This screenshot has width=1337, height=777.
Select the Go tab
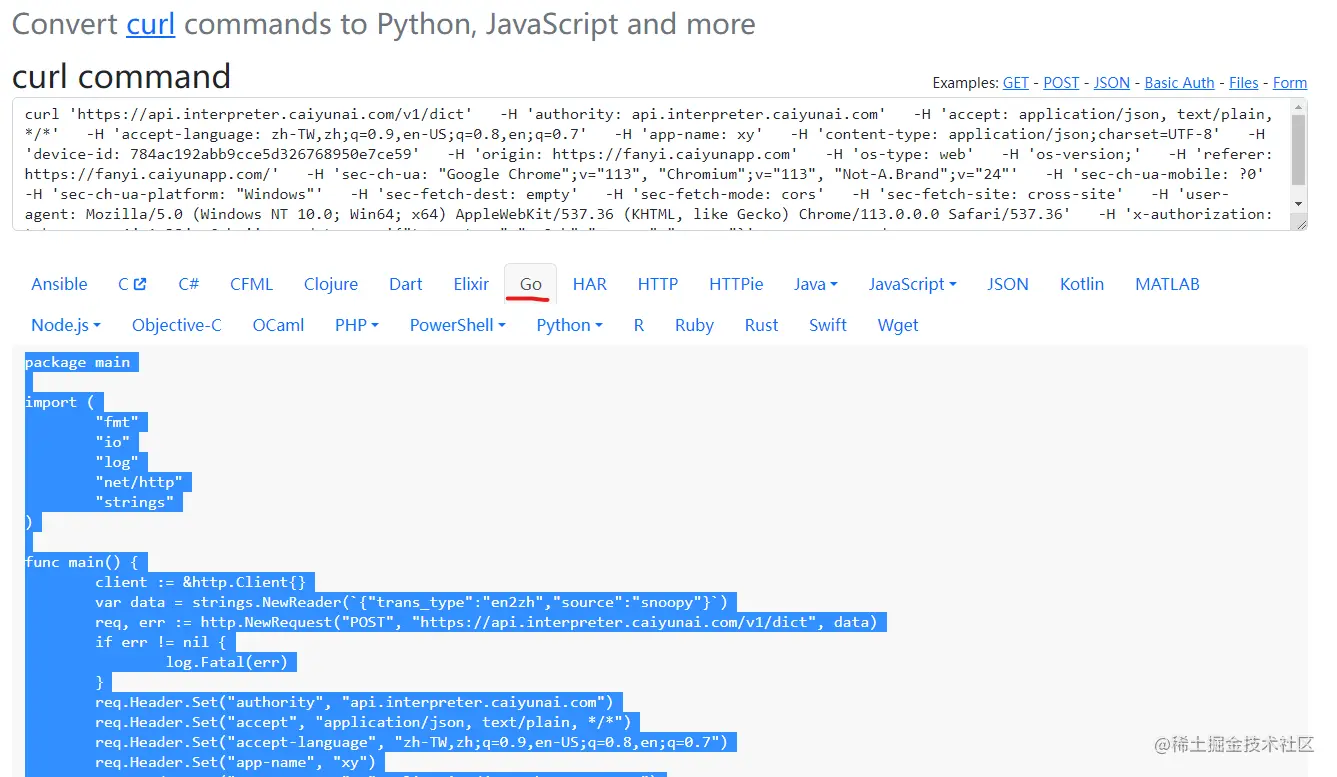pyautogui.click(x=531, y=284)
